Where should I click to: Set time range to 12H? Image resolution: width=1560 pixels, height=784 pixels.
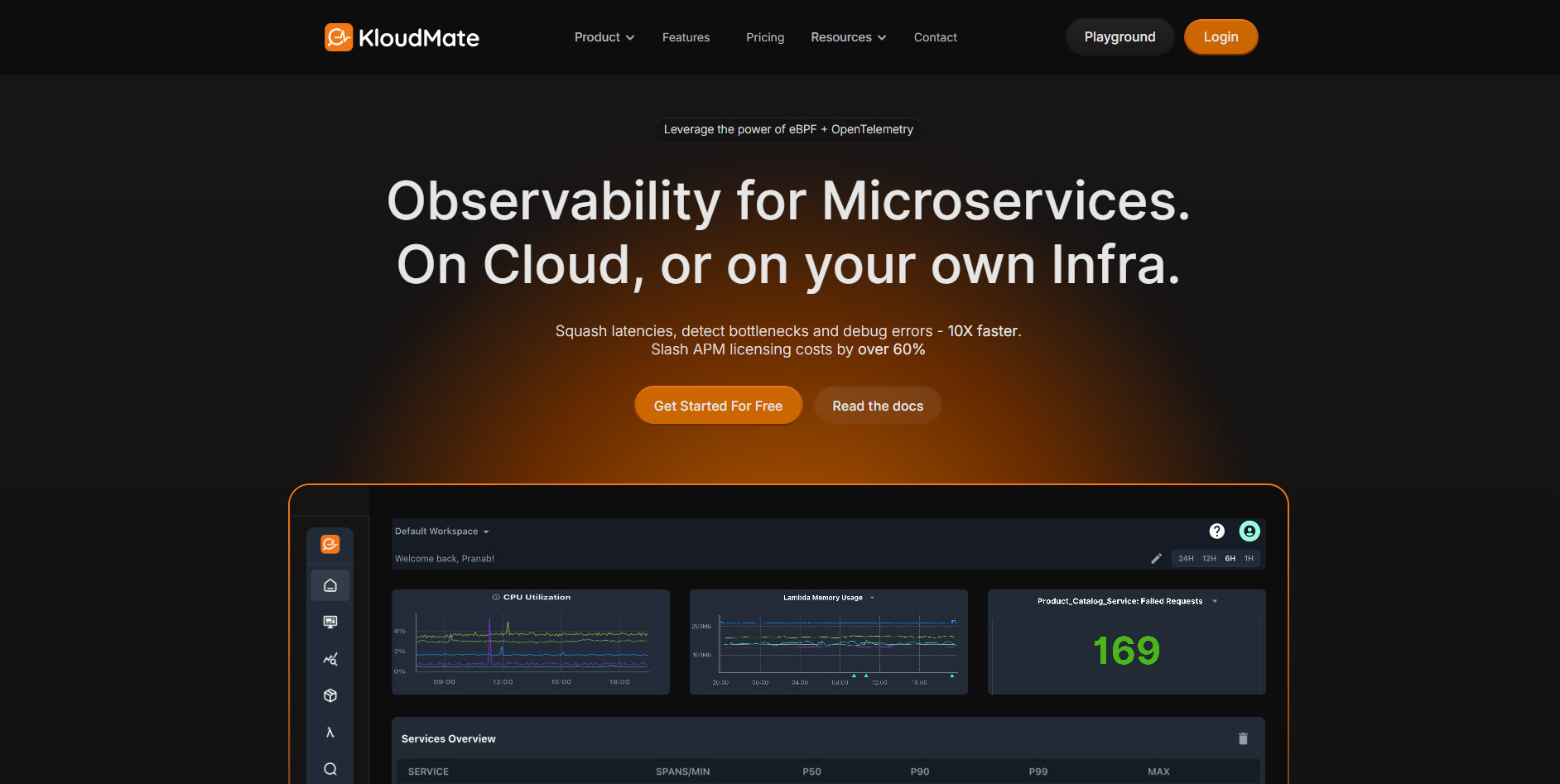click(1209, 559)
